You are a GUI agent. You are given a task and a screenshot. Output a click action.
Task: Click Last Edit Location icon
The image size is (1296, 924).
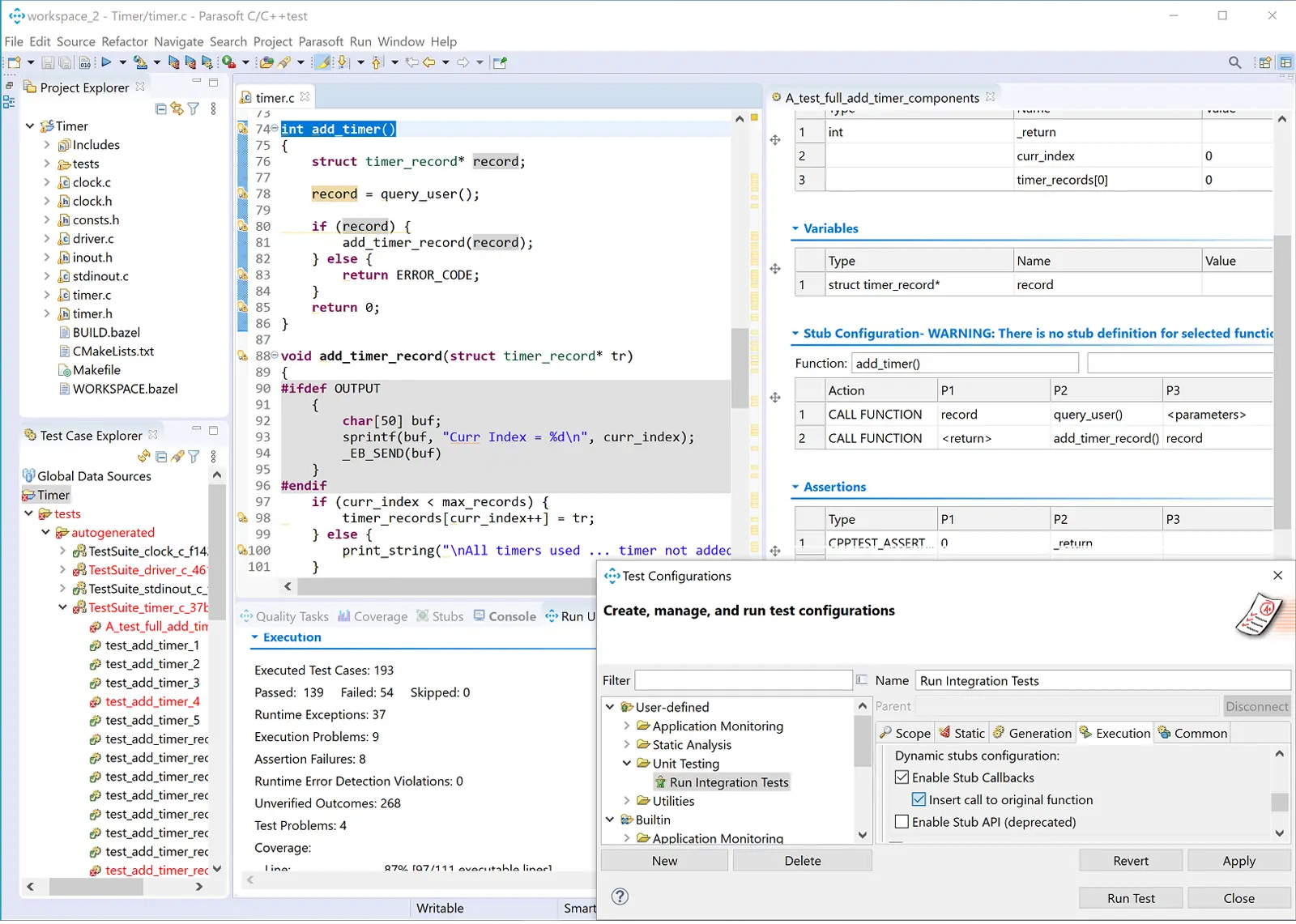pos(411,62)
